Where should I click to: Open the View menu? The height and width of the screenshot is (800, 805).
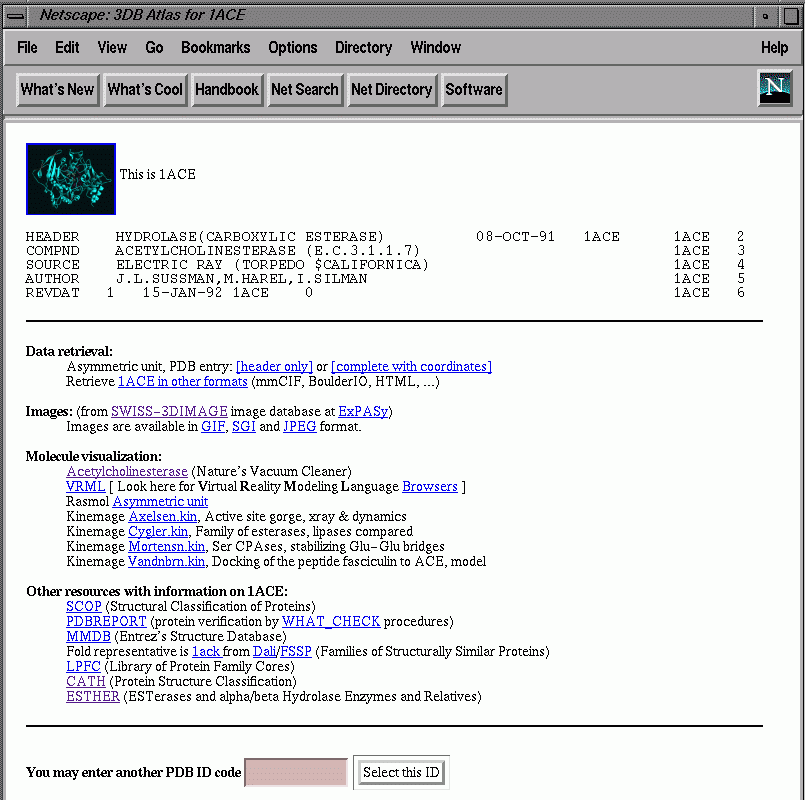tap(112, 47)
